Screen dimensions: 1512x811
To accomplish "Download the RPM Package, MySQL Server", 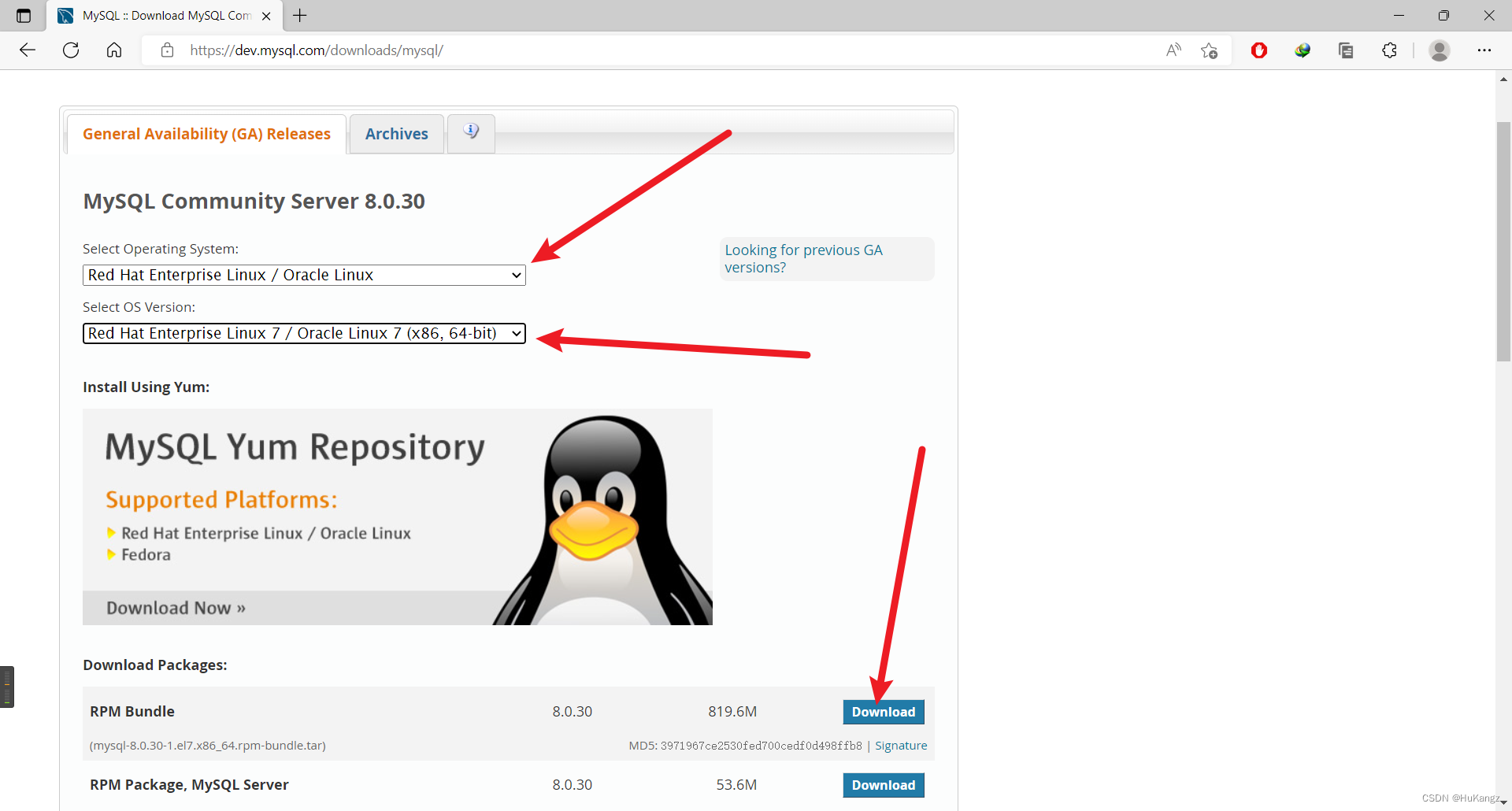I will pos(884,785).
